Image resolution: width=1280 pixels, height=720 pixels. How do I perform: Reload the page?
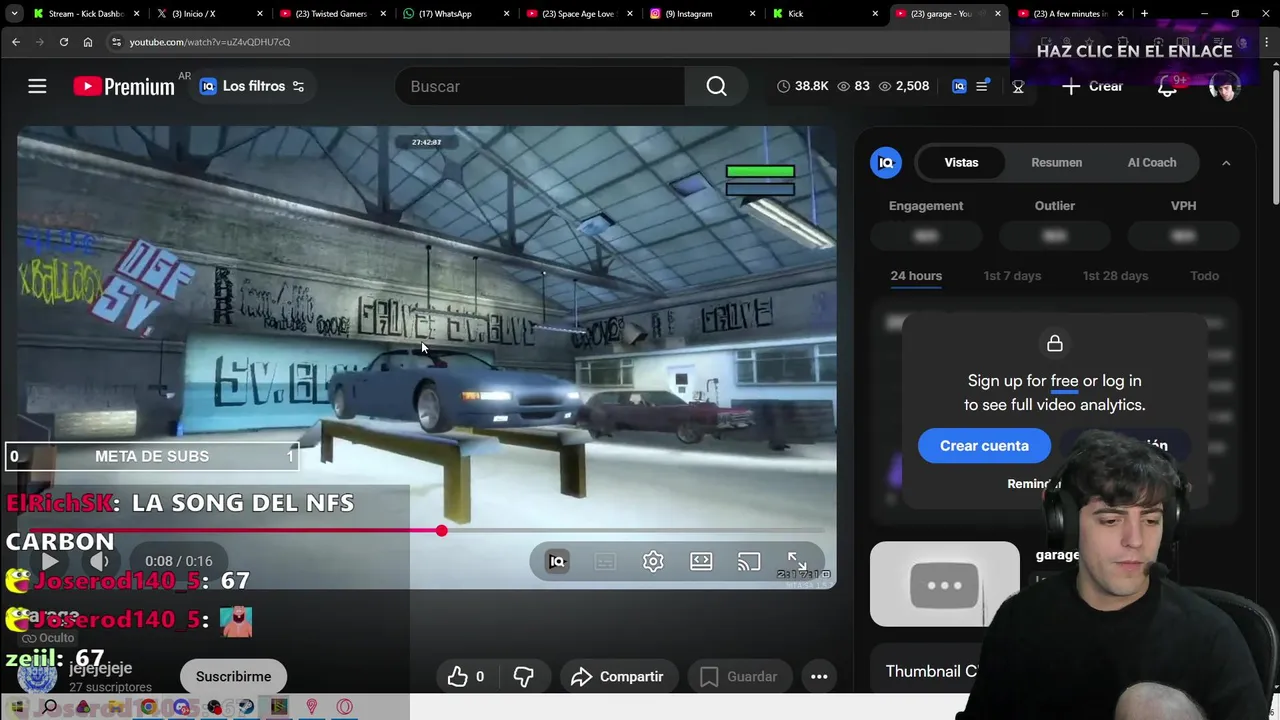pyautogui.click(x=64, y=42)
